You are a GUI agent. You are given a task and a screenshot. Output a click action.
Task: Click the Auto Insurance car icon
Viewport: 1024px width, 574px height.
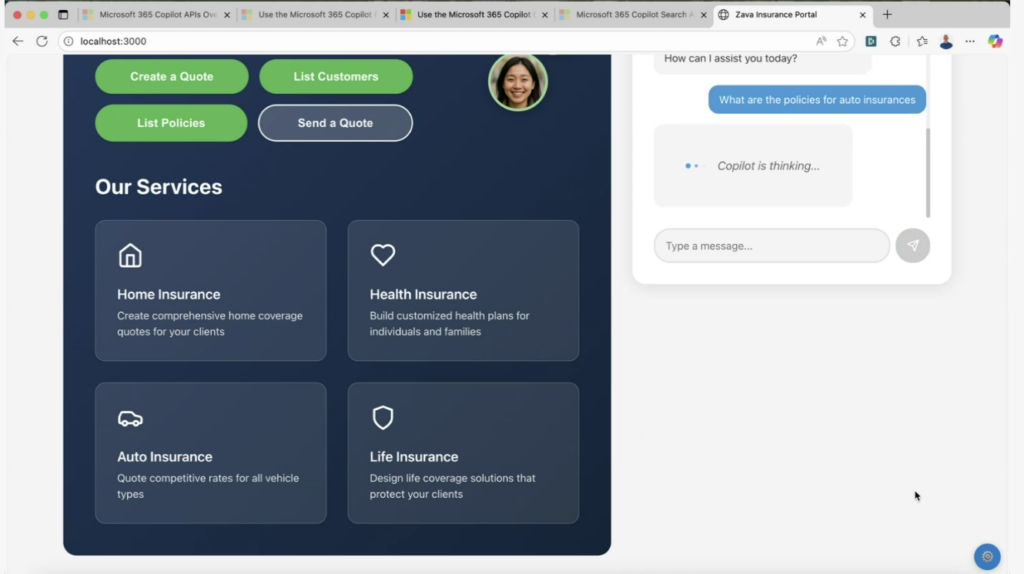[x=130, y=419]
